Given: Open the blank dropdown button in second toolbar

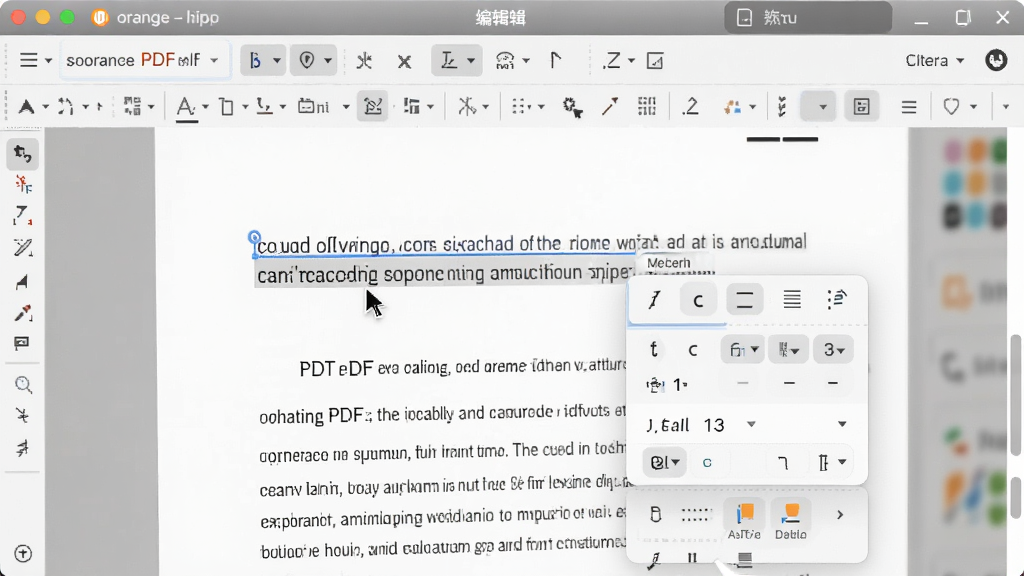Looking at the screenshot, I should (818, 106).
